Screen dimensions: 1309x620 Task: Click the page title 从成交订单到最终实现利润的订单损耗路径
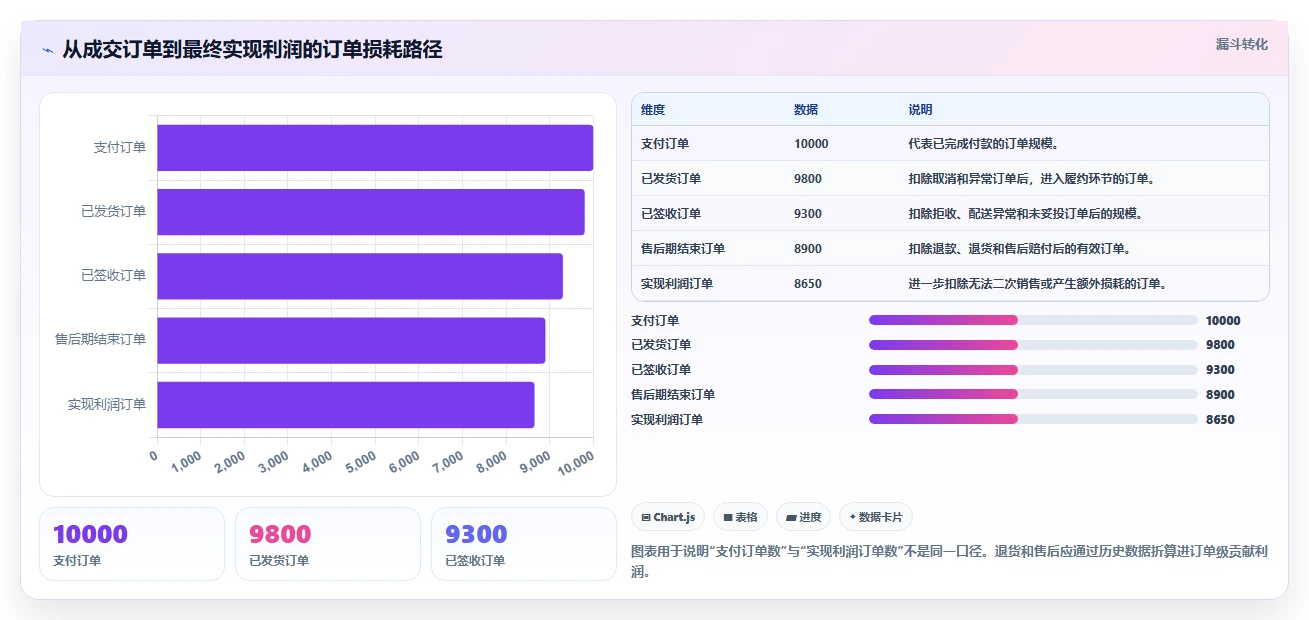252,50
